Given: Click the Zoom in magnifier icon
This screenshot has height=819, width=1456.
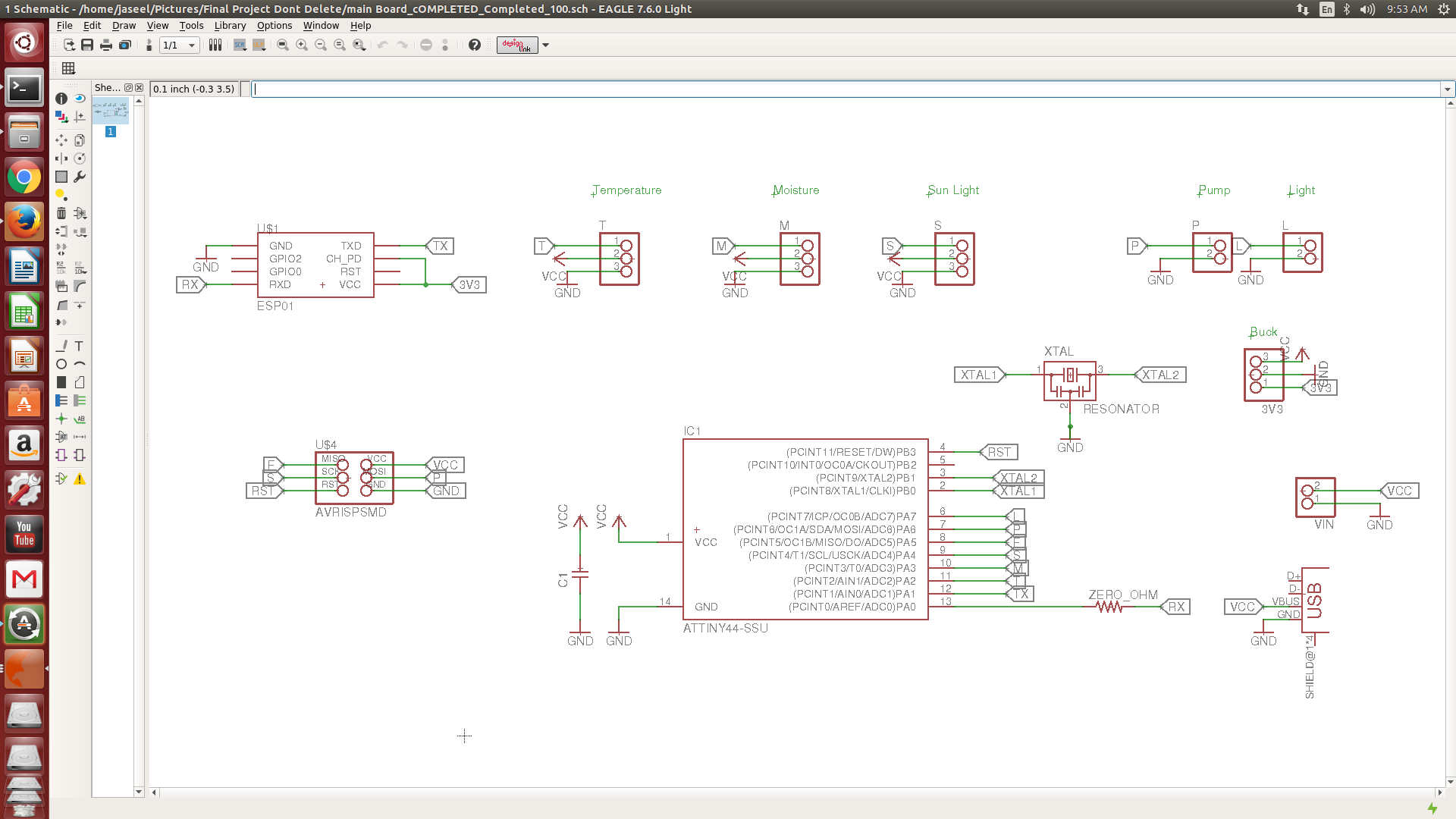Looking at the screenshot, I should tap(302, 45).
